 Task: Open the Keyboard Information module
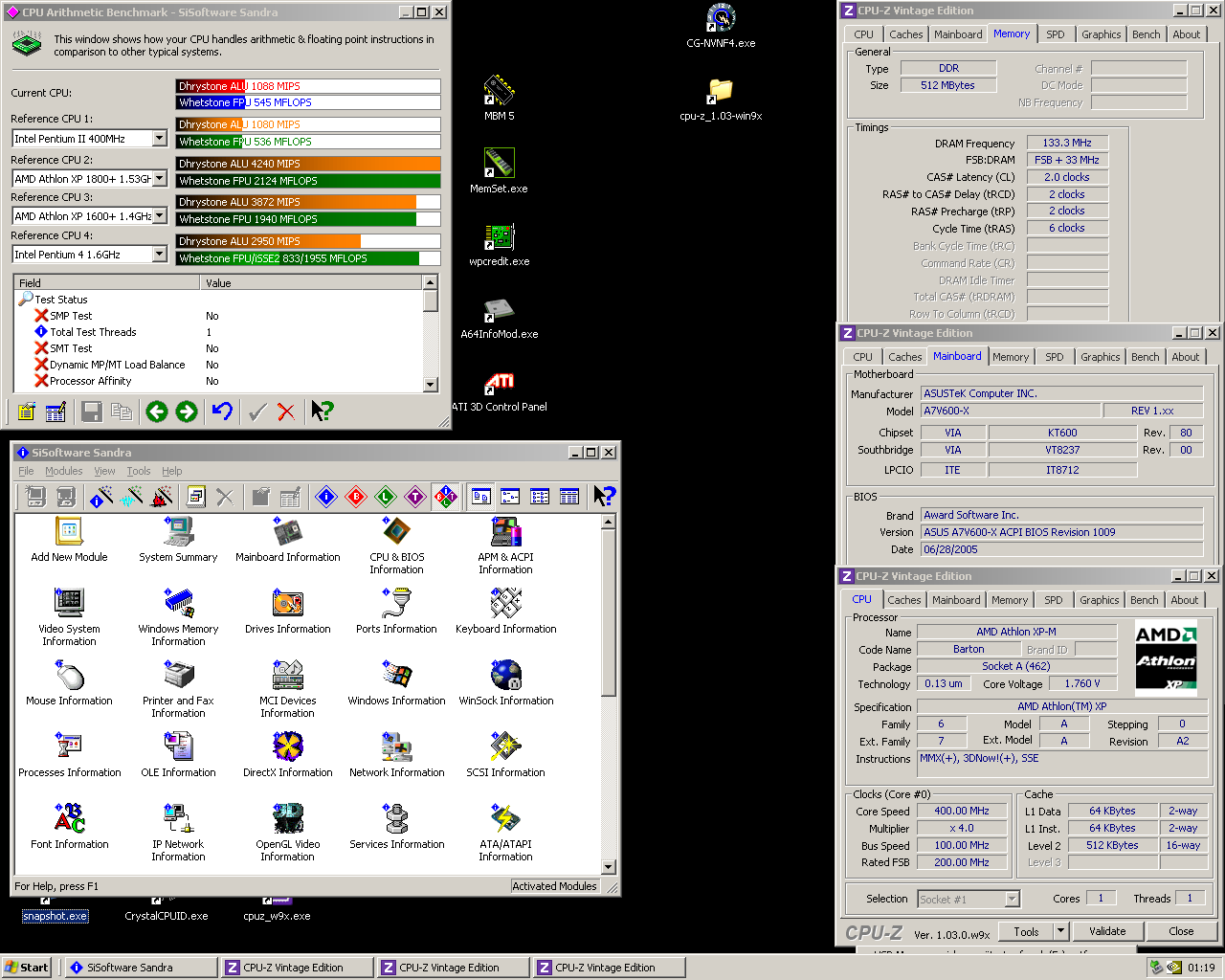pos(506,612)
